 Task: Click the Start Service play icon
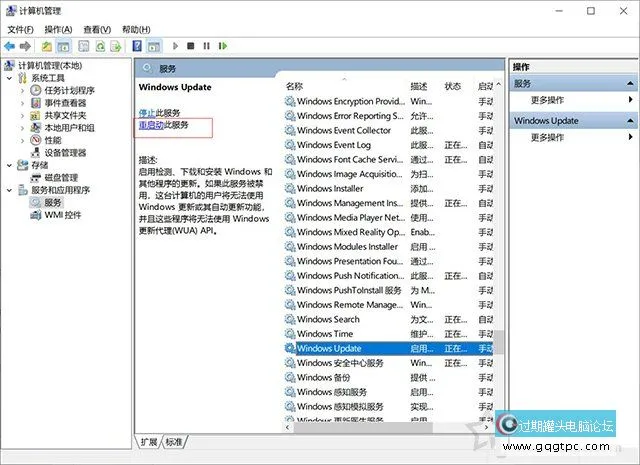click(176, 46)
